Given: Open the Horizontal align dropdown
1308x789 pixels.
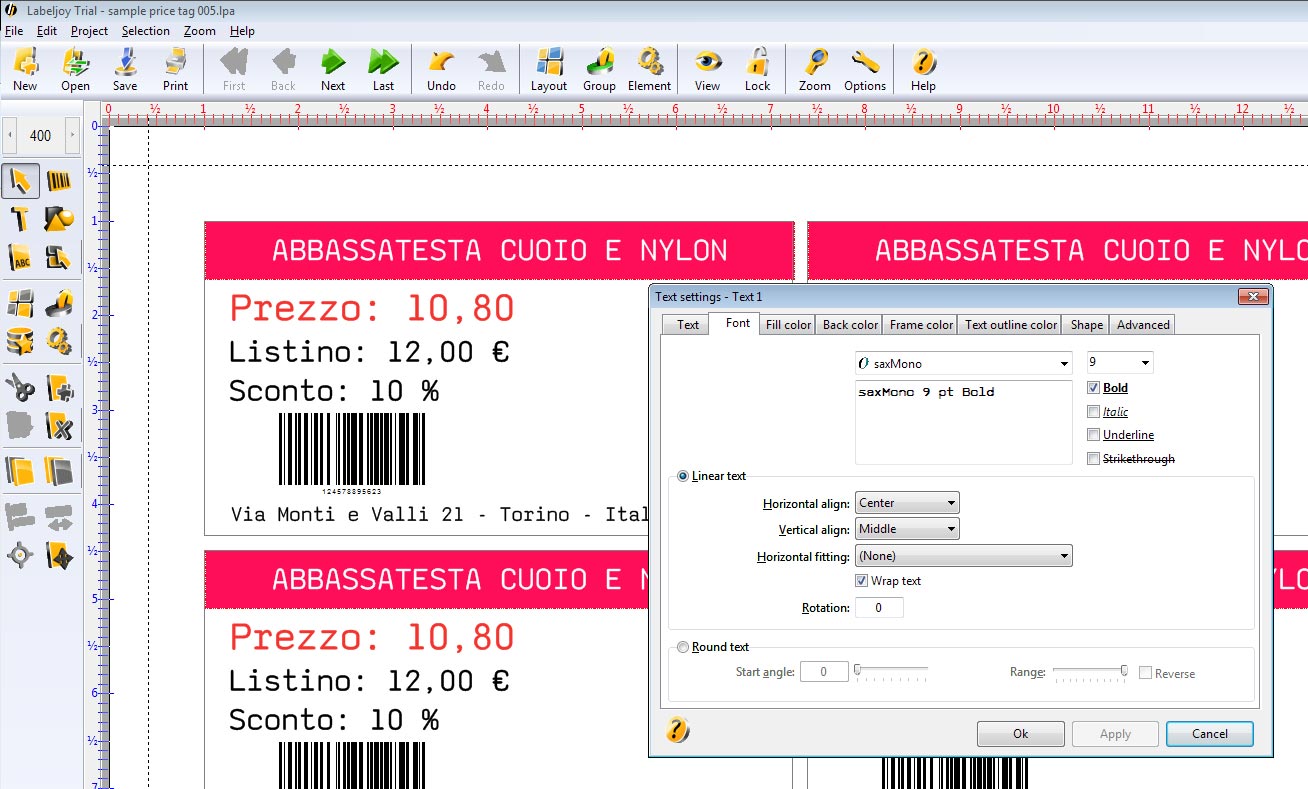Looking at the screenshot, I should (907, 503).
